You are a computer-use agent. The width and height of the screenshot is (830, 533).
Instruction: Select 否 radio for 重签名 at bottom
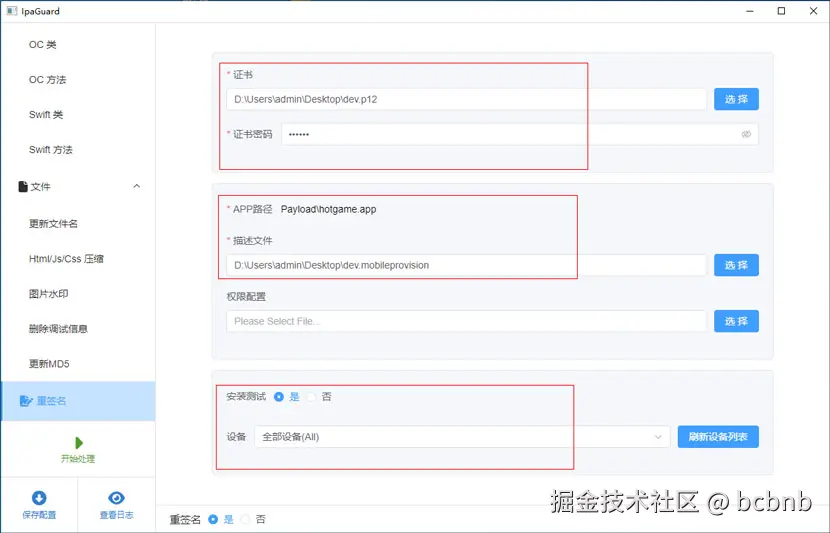point(245,519)
